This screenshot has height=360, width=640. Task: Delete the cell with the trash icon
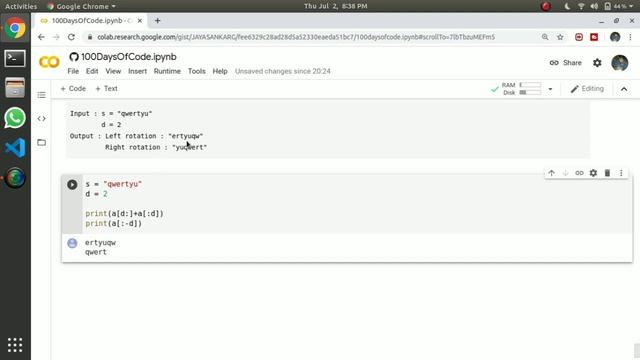pos(607,173)
